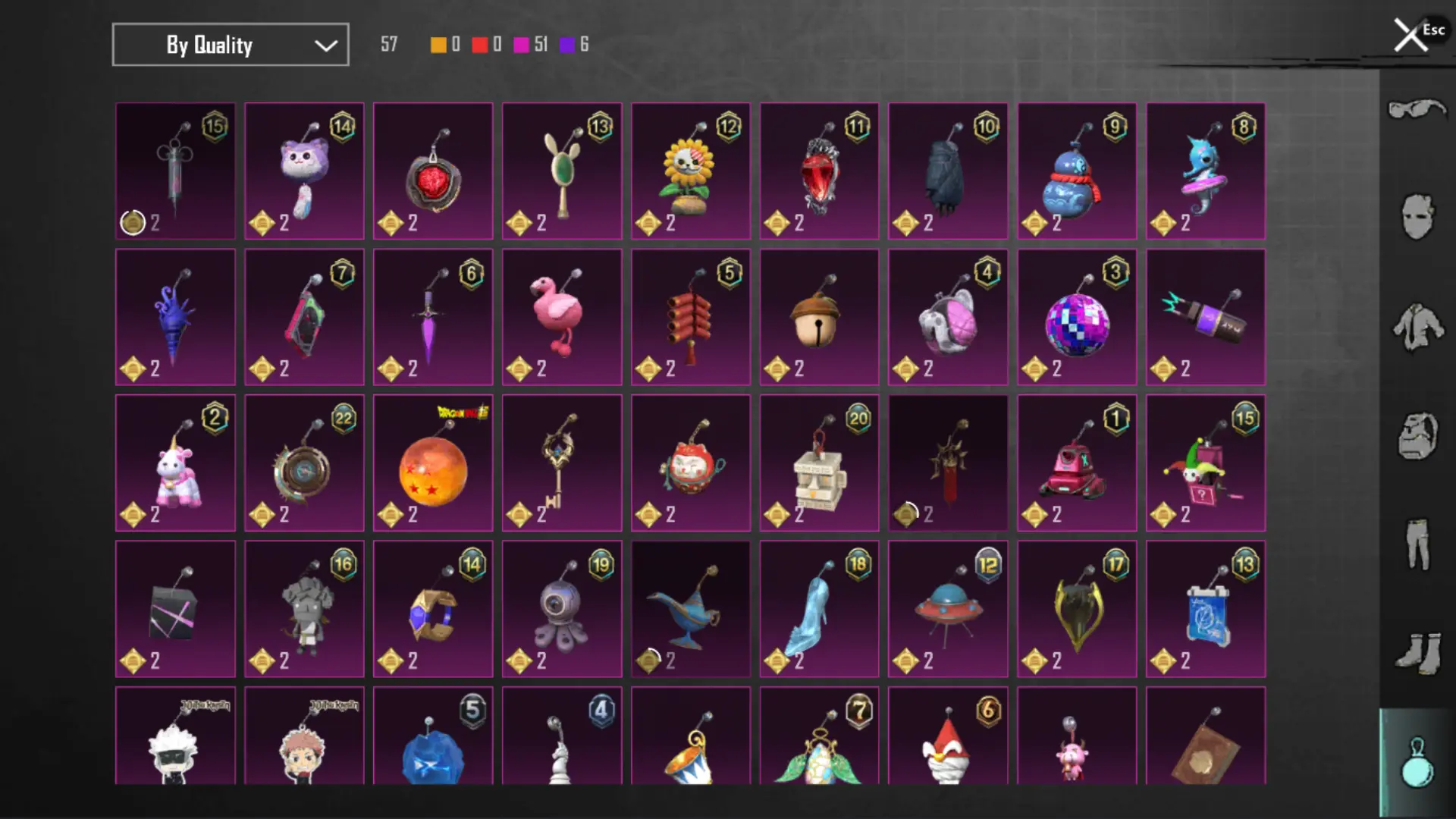Select the pink flamingo ornament
The image size is (1456, 819).
562,317
